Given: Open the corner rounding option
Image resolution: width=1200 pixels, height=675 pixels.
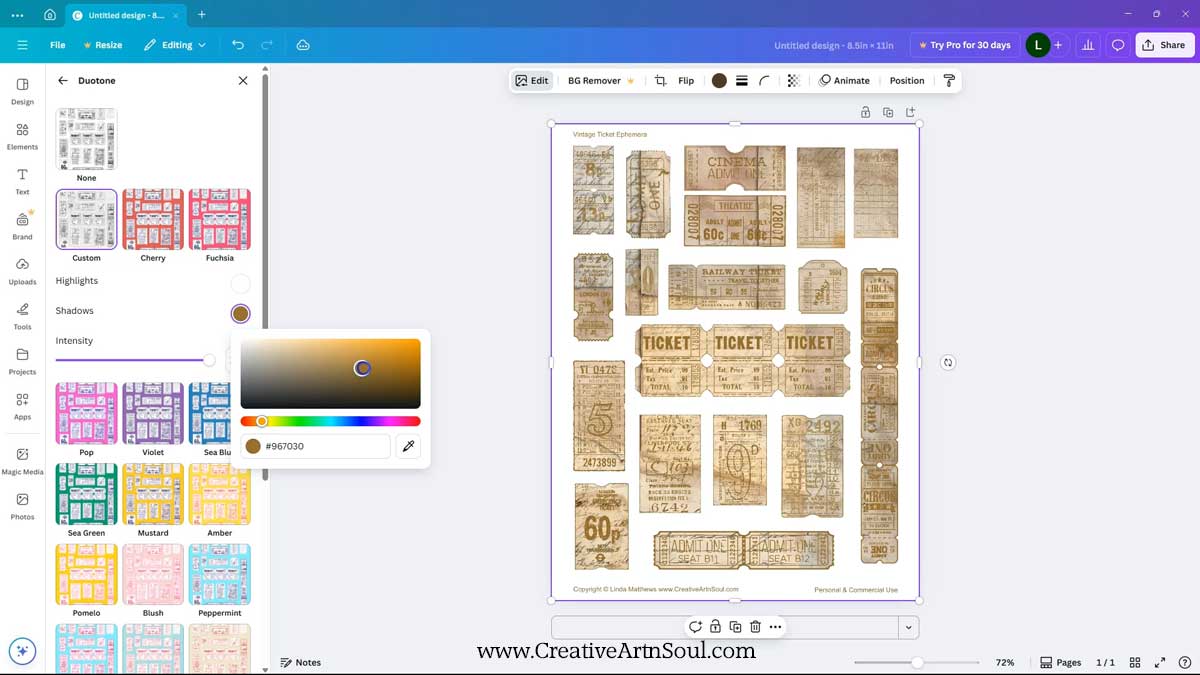Looking at the screenshot, I should pos(765,80).
